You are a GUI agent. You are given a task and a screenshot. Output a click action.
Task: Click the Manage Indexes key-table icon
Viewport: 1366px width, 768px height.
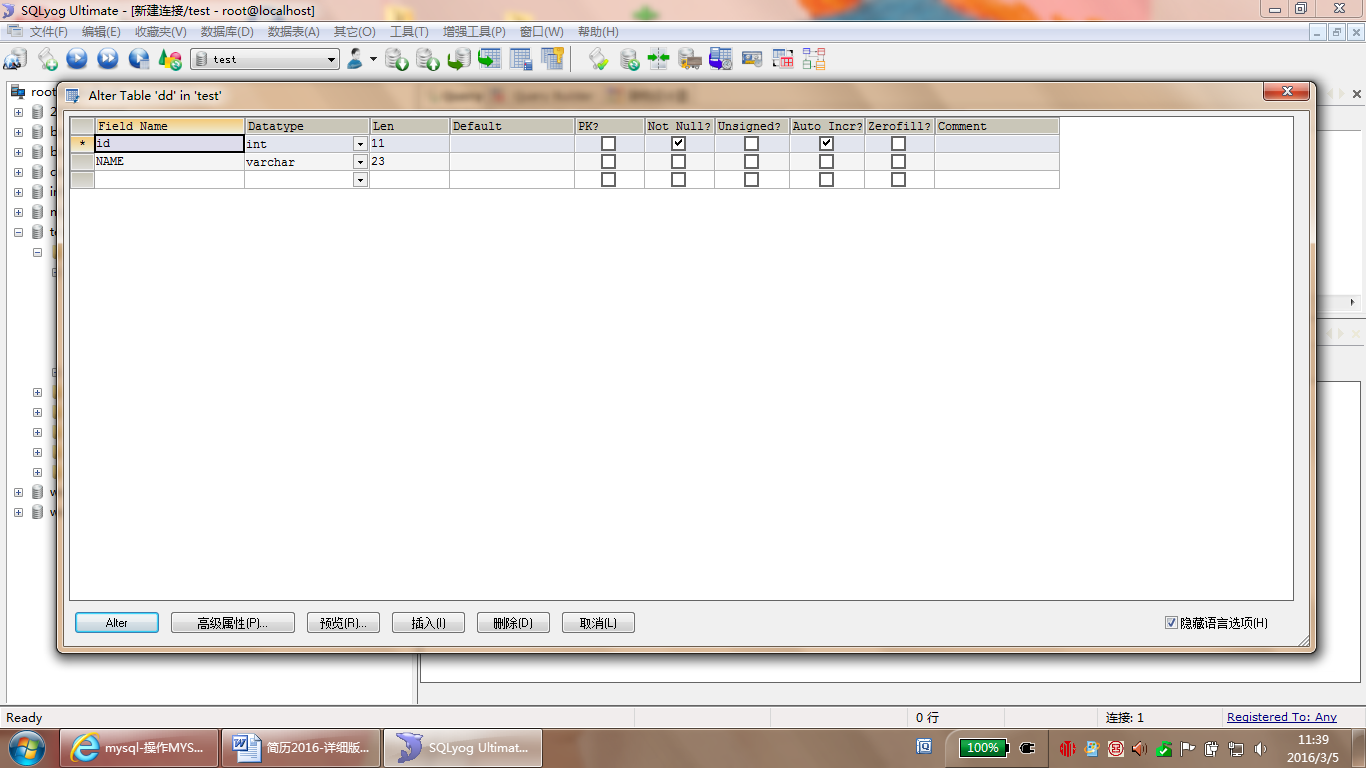coord(552,59)
